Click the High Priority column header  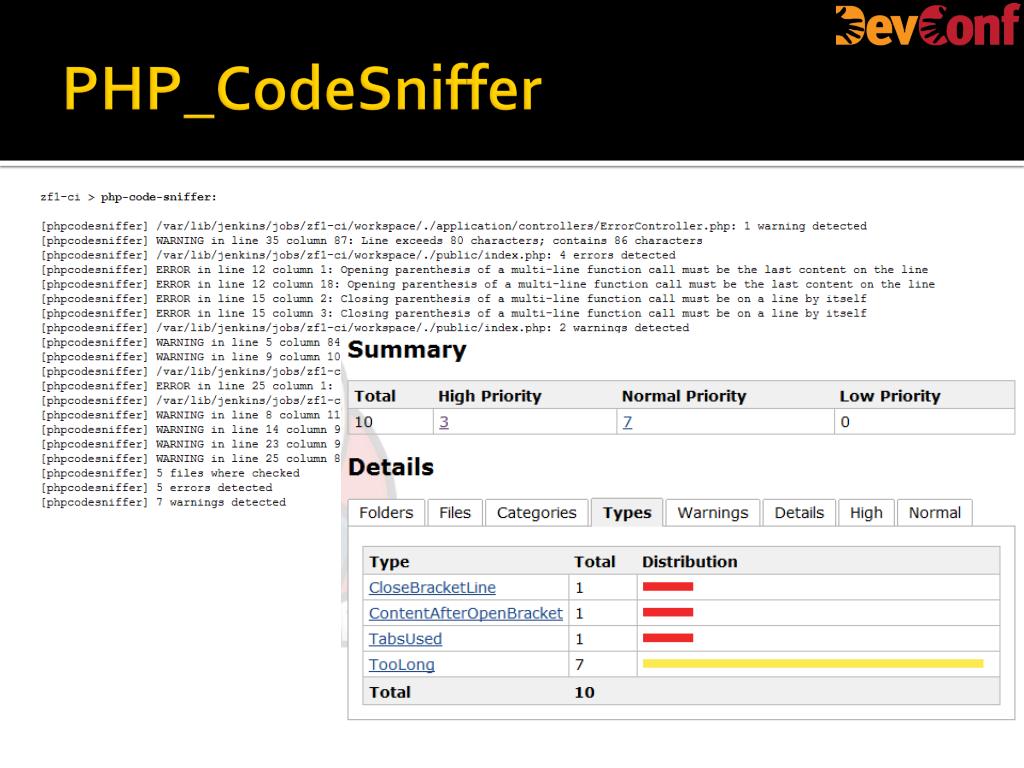(490, 396)
